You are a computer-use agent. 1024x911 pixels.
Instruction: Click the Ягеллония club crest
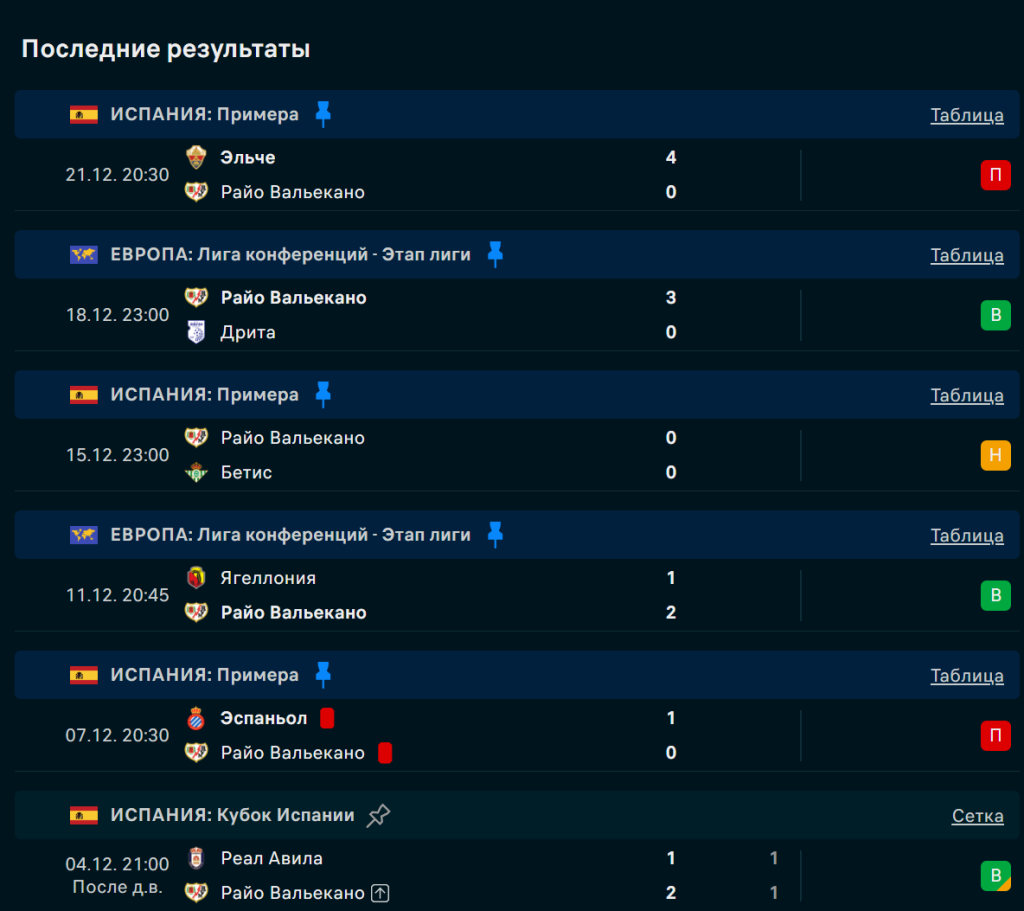pos(196,578)
